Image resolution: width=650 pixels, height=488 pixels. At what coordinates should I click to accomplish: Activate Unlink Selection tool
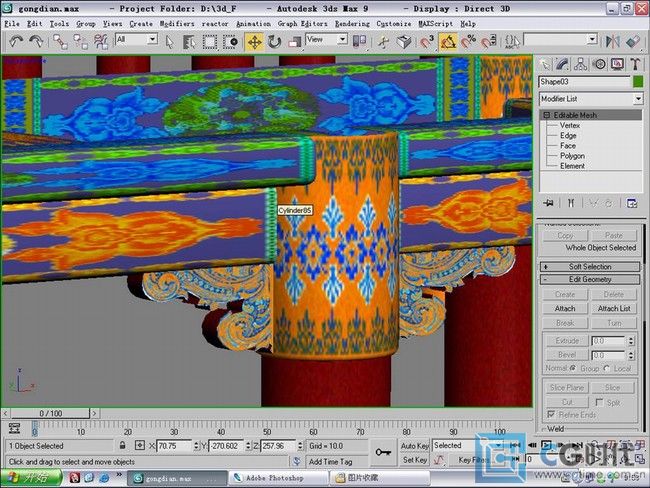[x=80, y=42]
